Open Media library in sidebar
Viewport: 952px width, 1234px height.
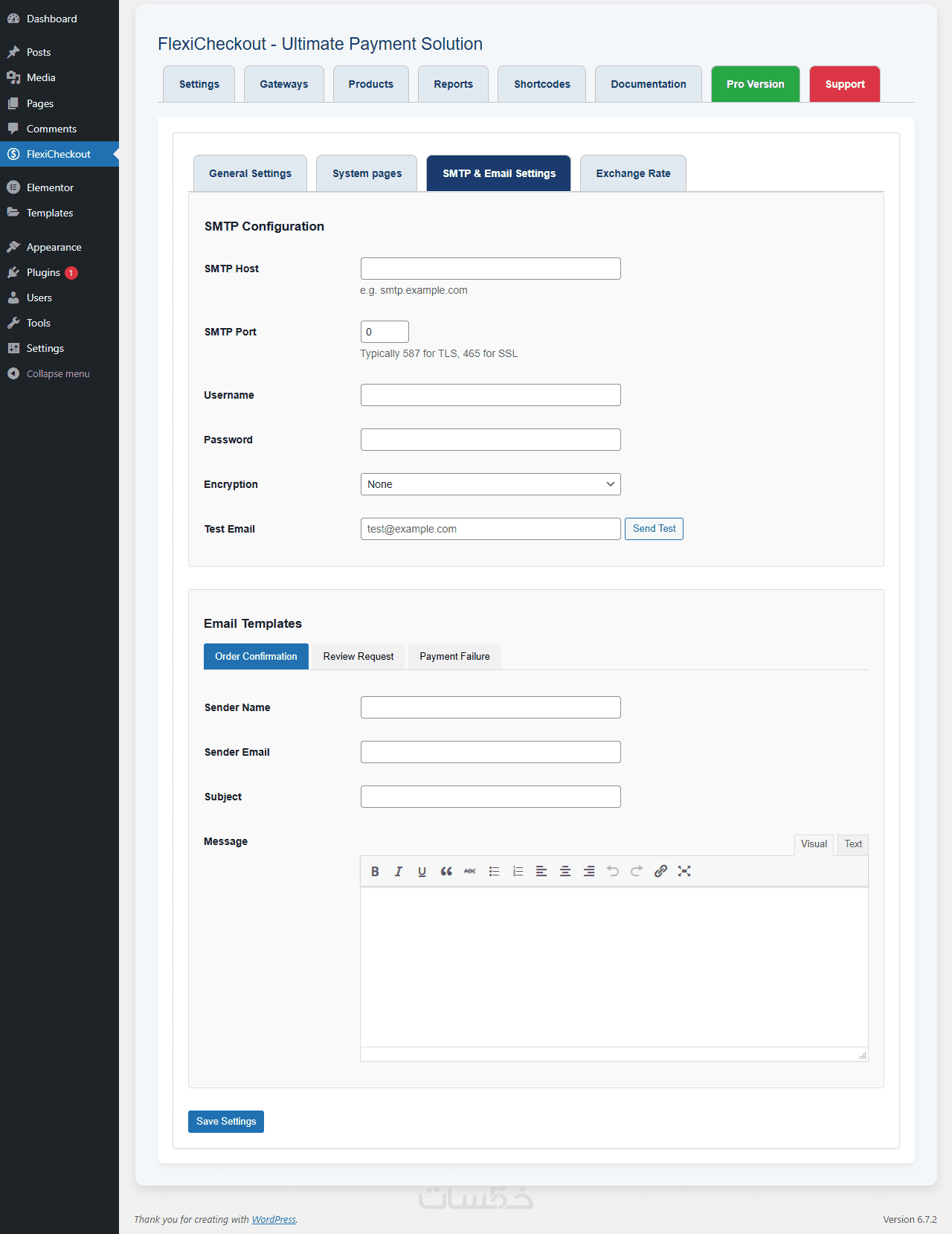[59, 77]
